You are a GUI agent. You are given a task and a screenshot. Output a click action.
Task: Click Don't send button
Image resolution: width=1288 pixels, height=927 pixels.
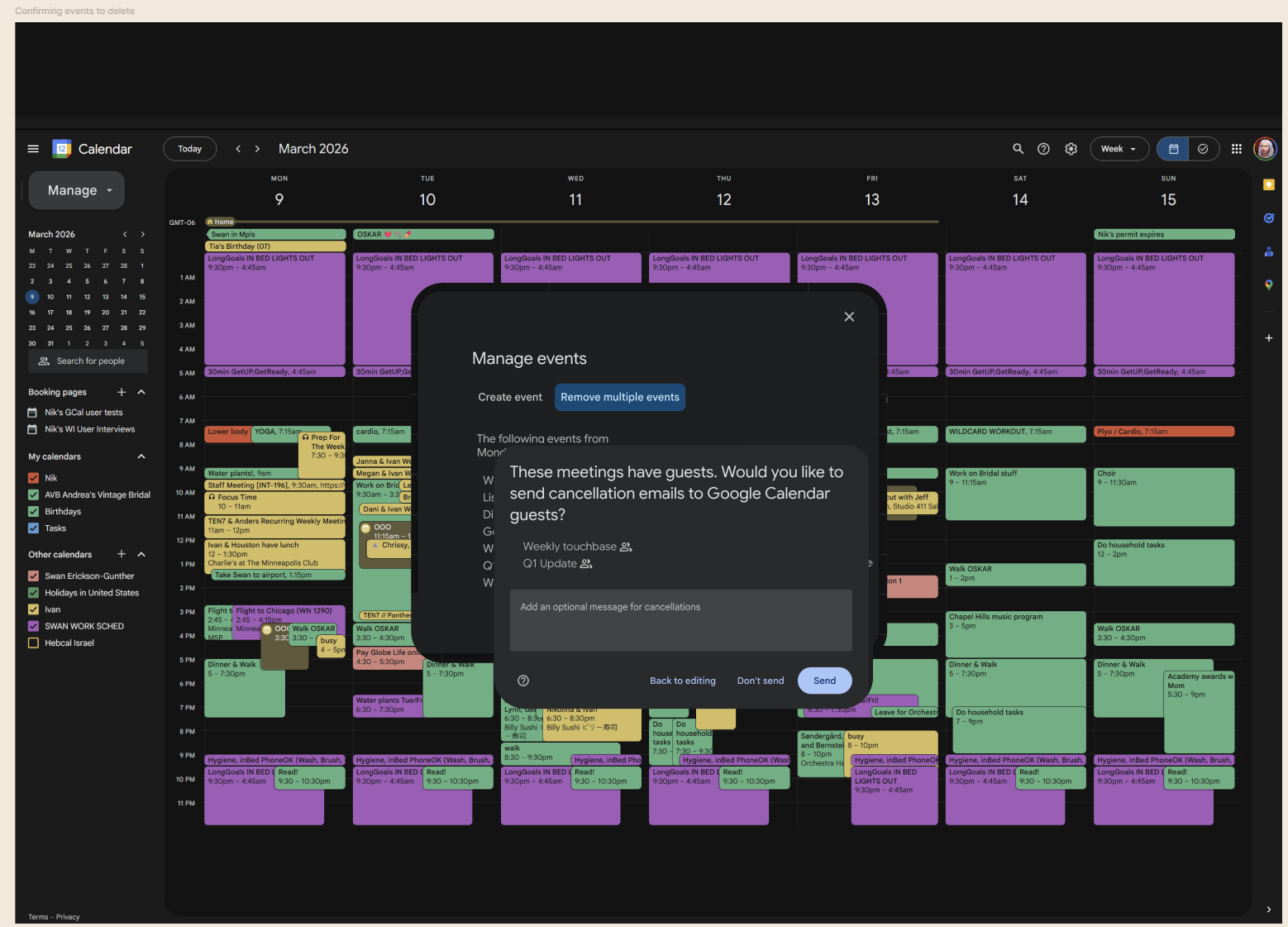761,681
